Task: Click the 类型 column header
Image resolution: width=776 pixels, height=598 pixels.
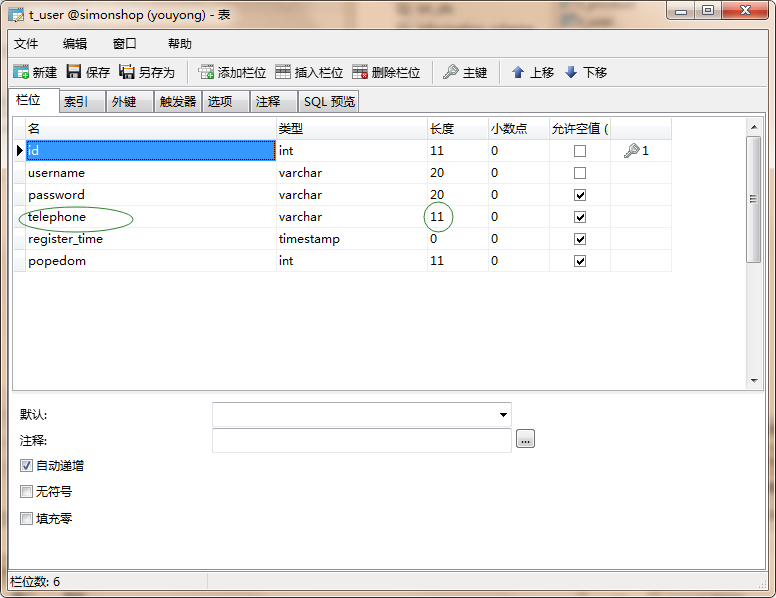Action: coord(352,129)
